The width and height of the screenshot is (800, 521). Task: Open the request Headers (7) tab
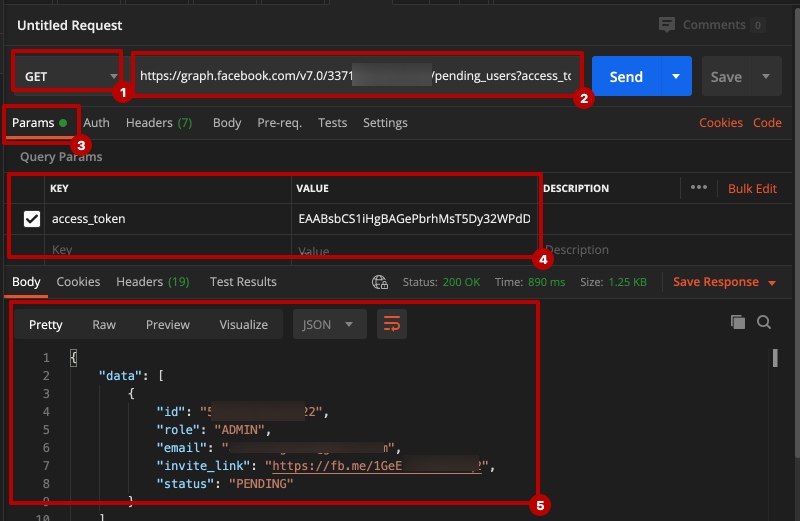159,123
